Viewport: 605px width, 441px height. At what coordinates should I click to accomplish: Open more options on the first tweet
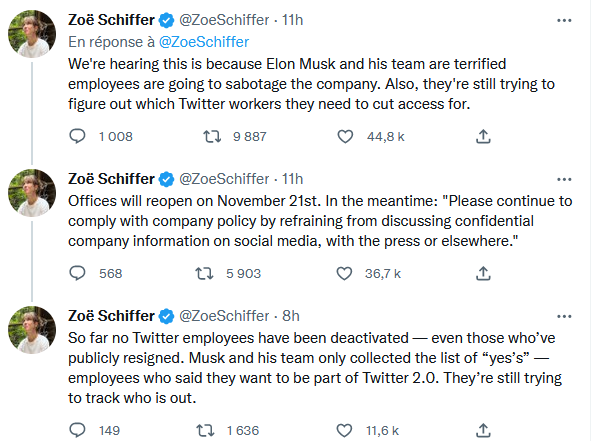tap(564, 20)
